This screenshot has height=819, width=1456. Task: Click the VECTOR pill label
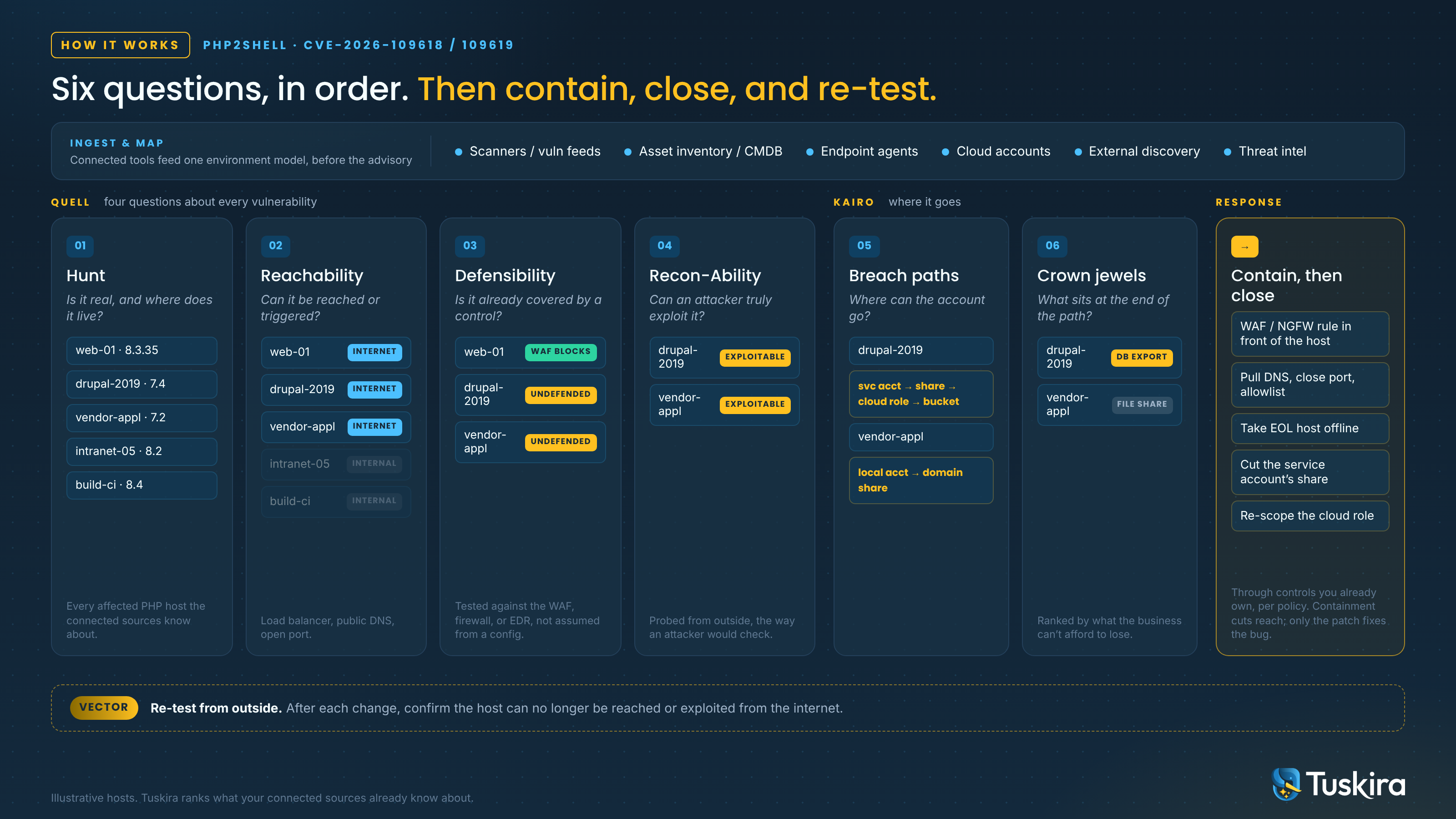(104, 707)
